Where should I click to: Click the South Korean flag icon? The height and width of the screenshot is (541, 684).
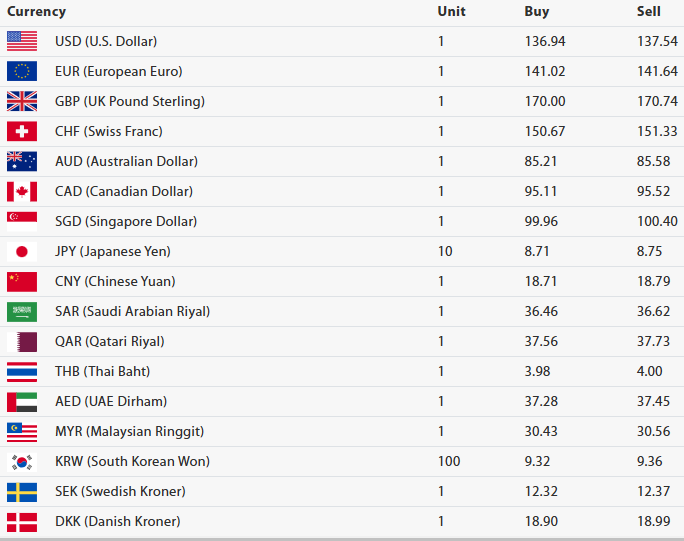[x=22, y=461]
